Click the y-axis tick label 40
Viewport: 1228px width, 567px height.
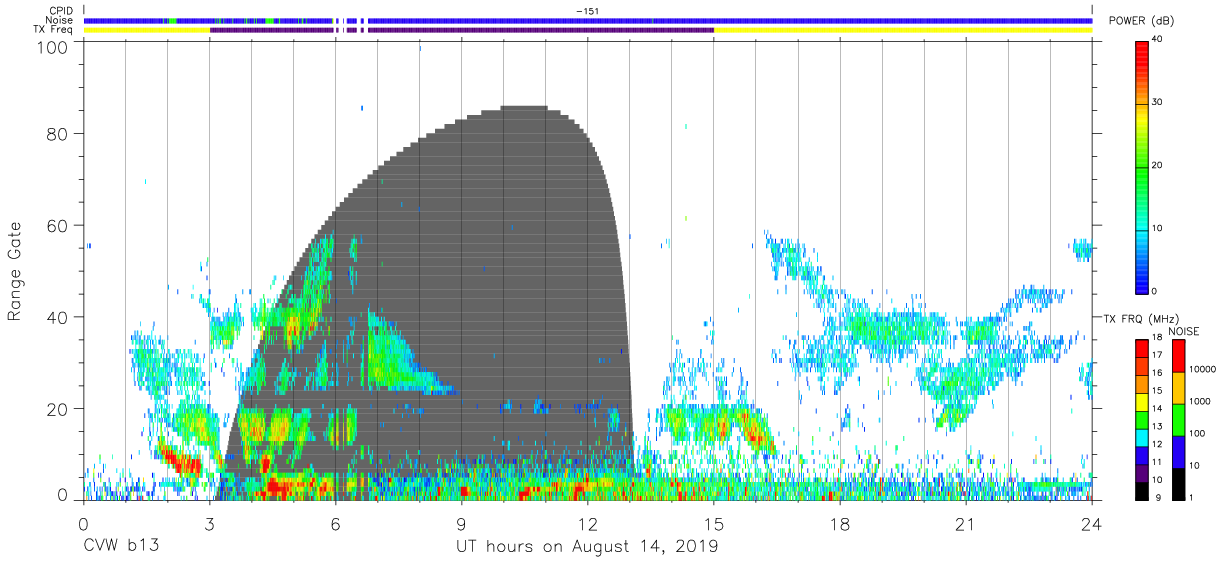coord(57,317)
